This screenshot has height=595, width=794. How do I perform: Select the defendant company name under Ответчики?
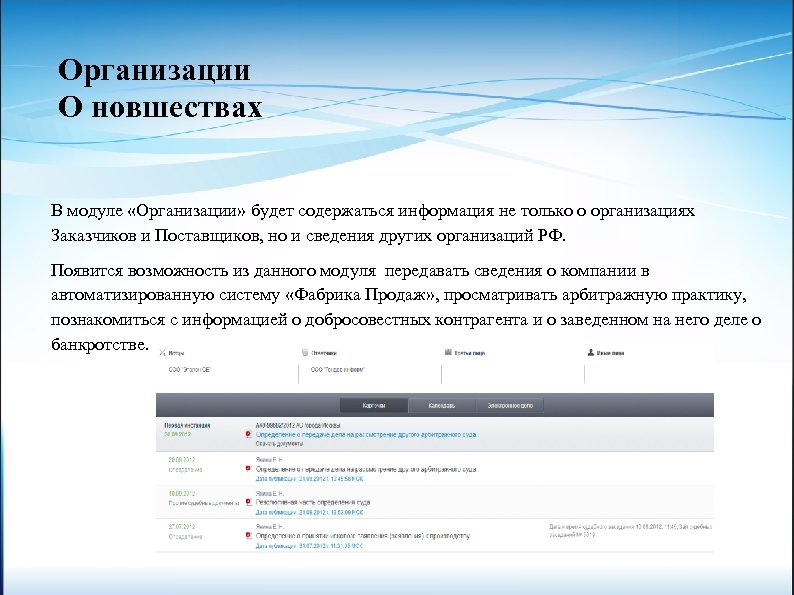pos(338,370)
